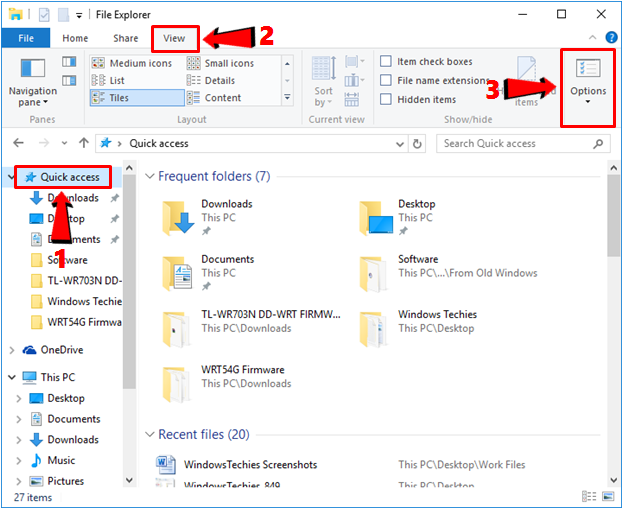
Task: Enable File name extensions
Action: pyautogui.click(x=386, y=80)
